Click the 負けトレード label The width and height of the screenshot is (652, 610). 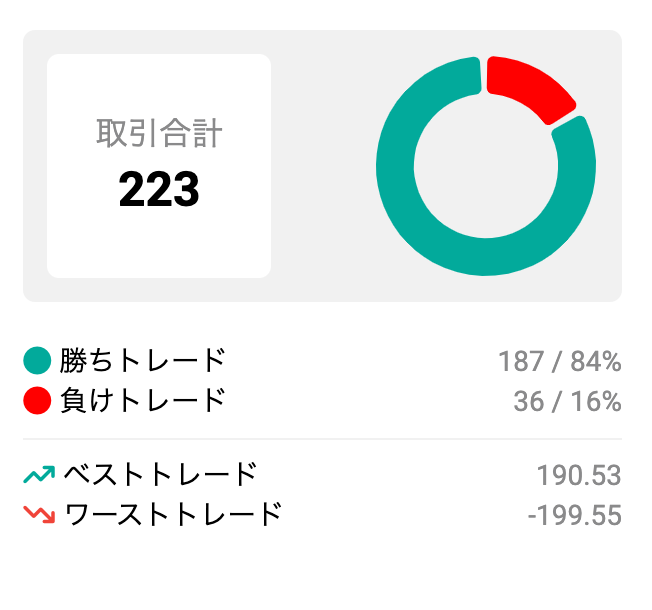[142, 400]
